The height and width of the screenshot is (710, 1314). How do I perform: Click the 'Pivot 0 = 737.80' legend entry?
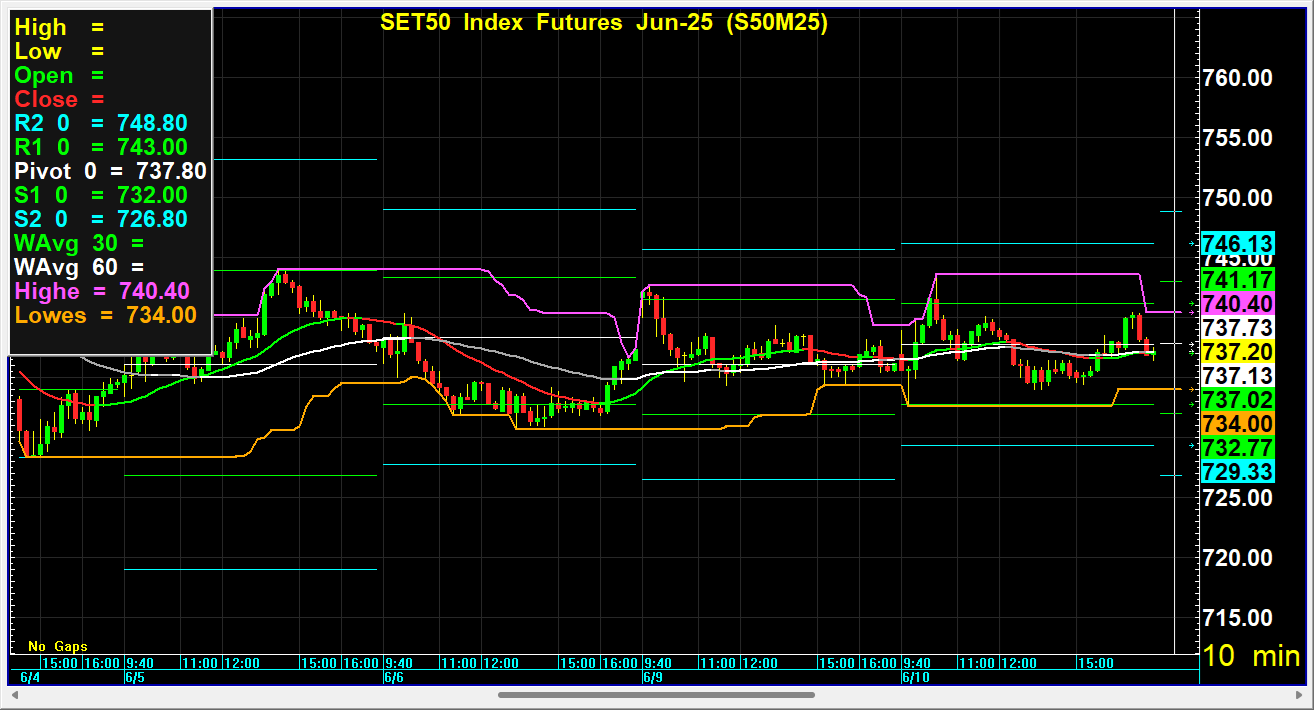pyautogui.click(x=110, y=171)
